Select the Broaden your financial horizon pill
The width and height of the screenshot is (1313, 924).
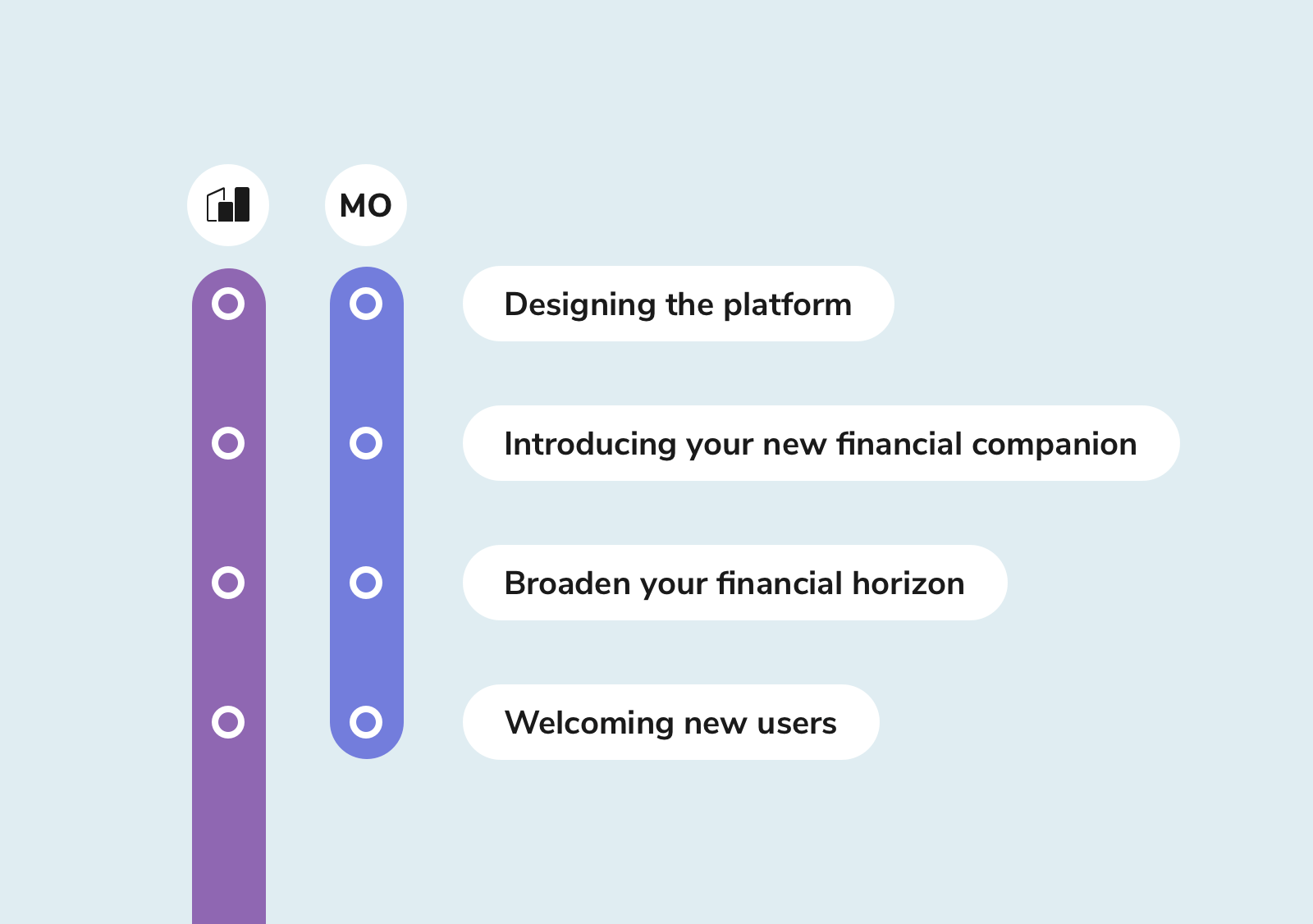(x=734, y=583)
